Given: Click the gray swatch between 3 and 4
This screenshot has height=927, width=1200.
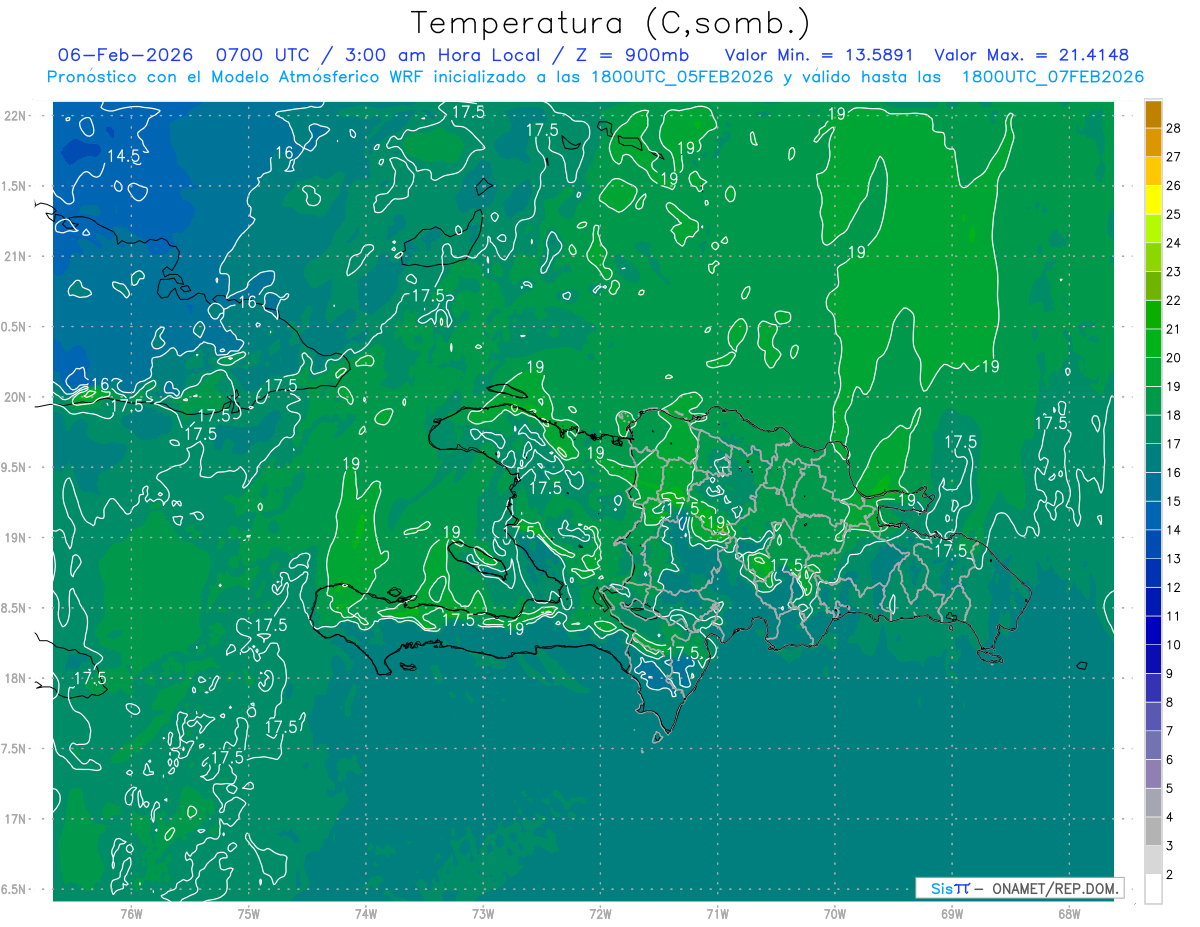Looking at the screenshot, I should click(1153, 831).
